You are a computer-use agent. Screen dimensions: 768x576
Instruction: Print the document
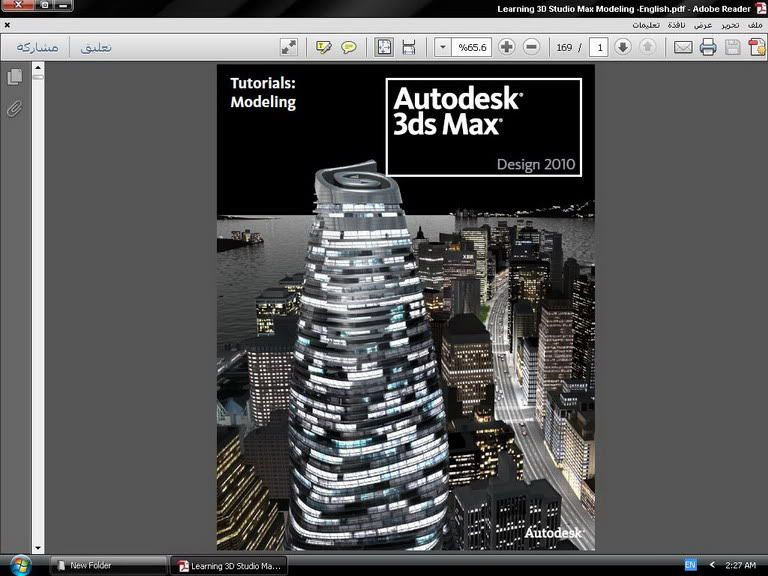pyautogui.click(x=708, y=48)
